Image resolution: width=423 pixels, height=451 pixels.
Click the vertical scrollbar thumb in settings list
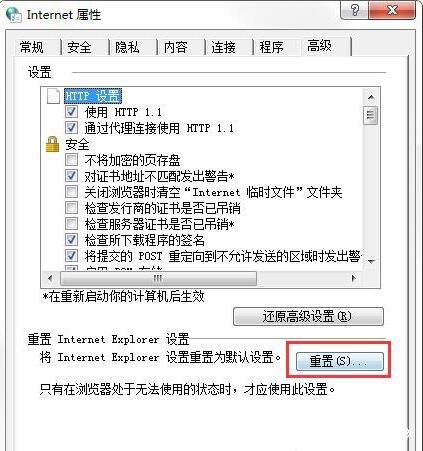point(371,115)
